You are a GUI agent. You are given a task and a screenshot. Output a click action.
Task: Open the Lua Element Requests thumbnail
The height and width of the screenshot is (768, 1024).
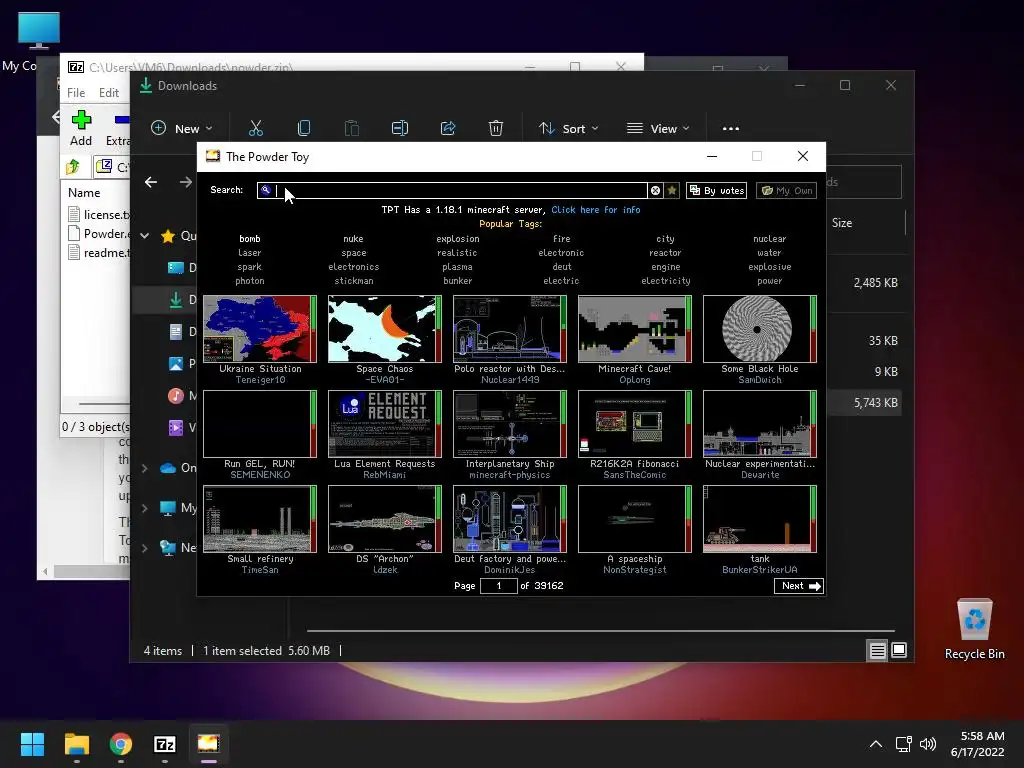385,424
